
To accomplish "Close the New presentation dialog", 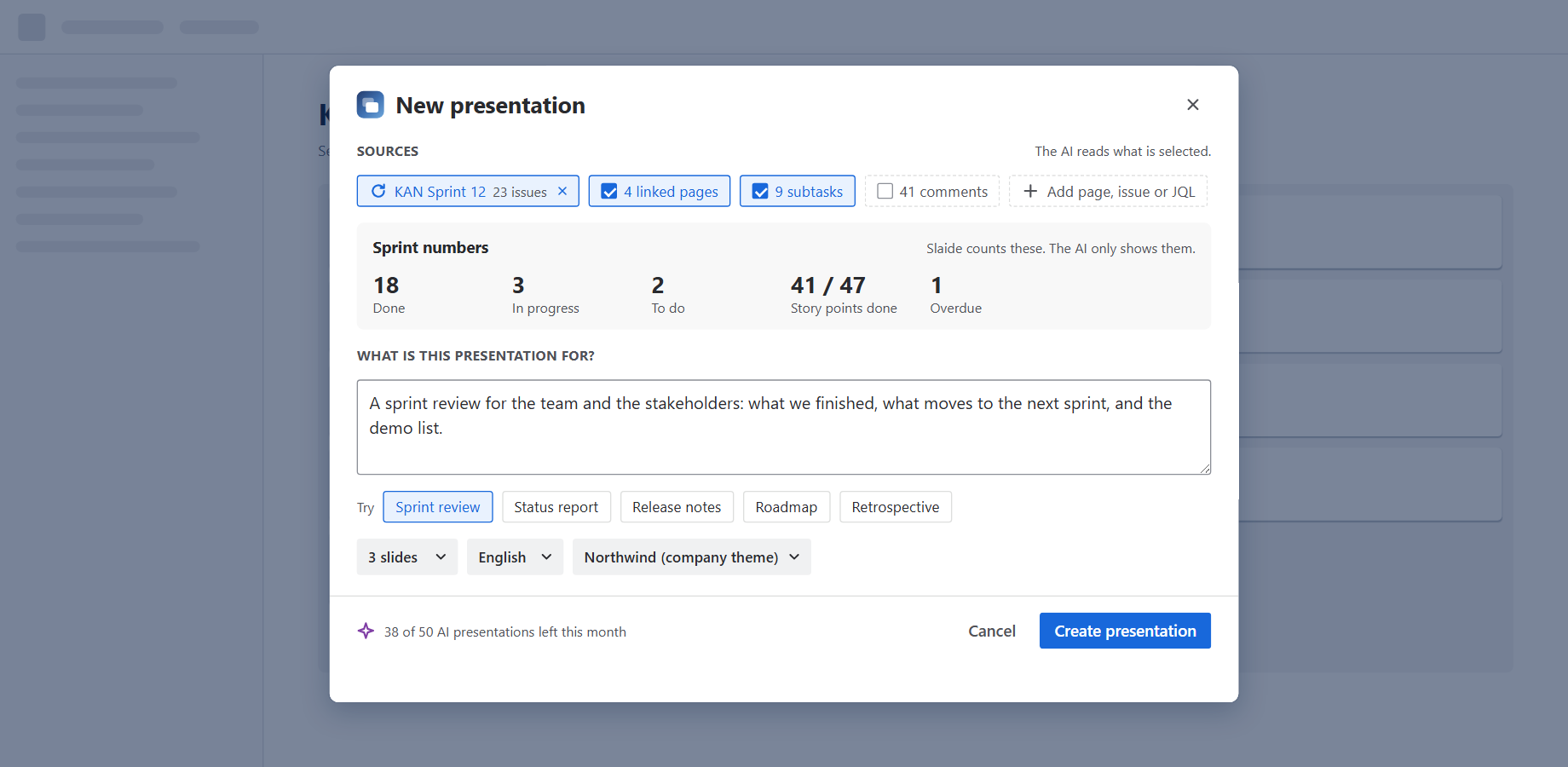I will pos(1193,105).
